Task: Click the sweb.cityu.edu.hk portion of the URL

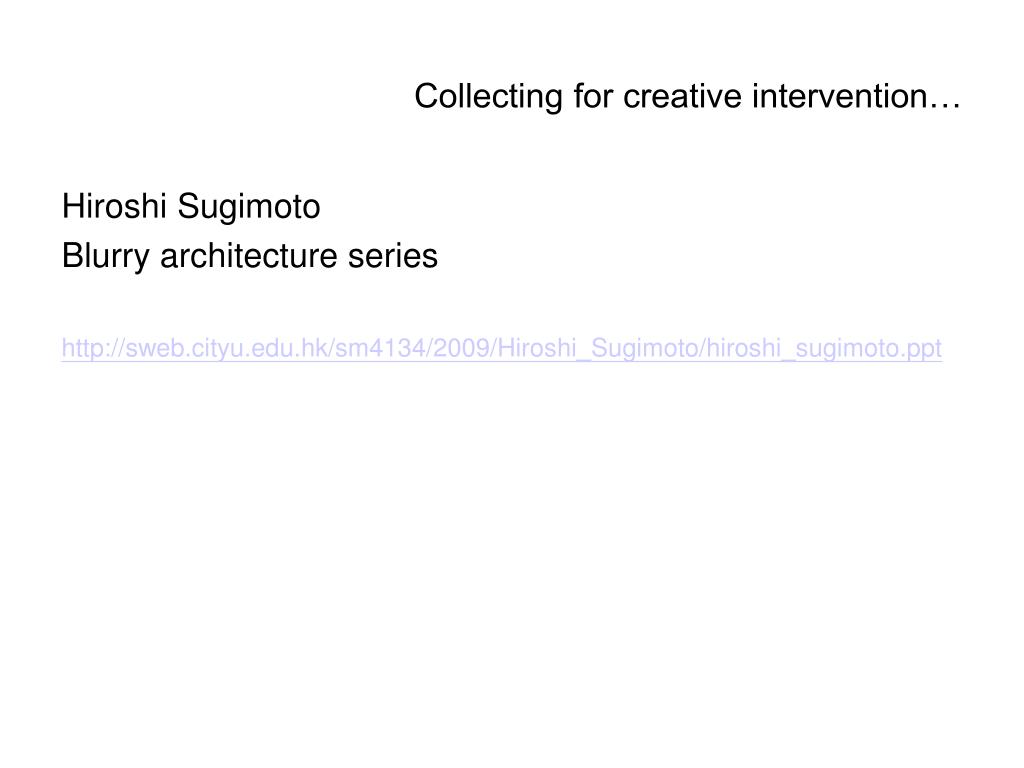Action: coord(227,348)
